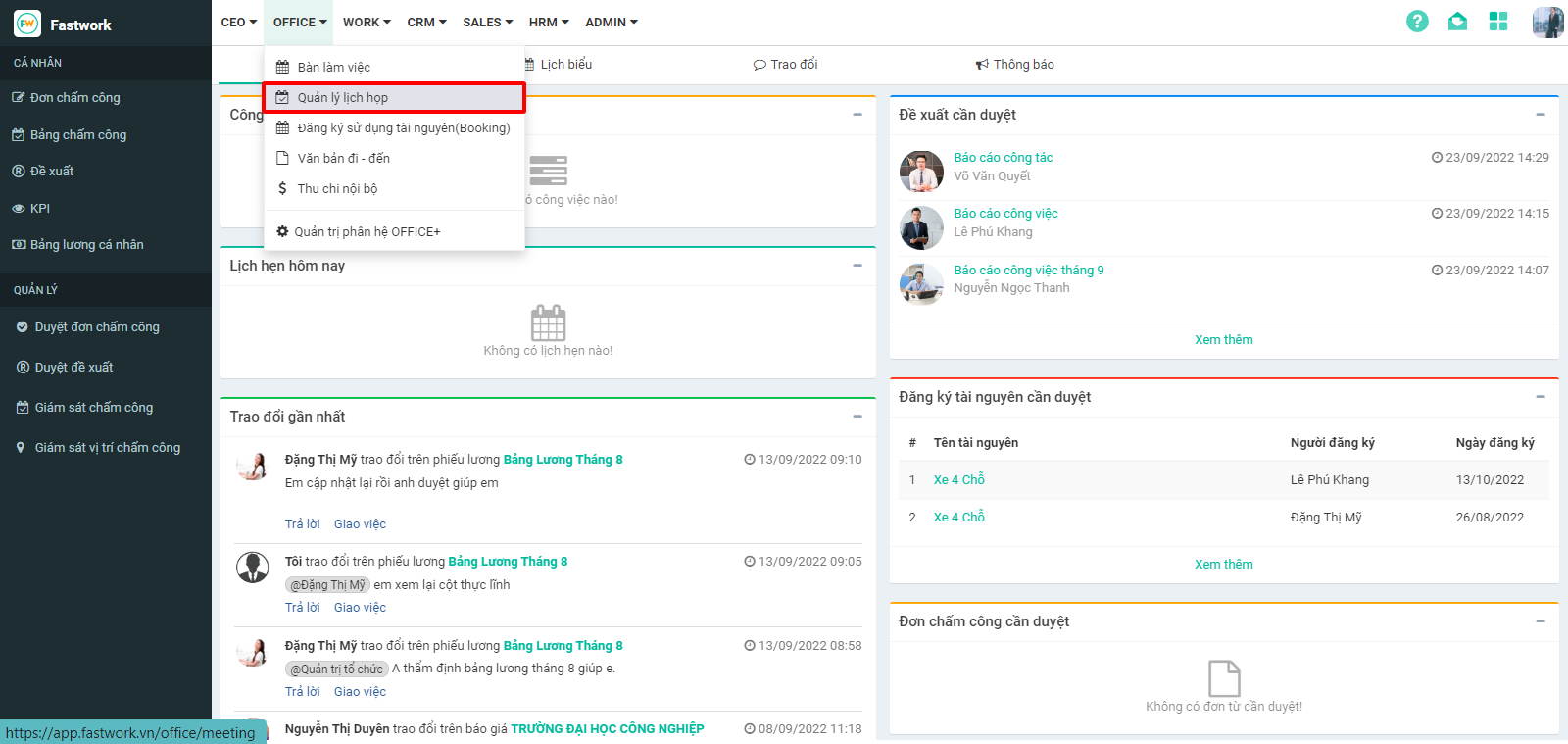
Task: Collapse the Lịch hẹn hôm nay panel
Action: tap(857, 266)
